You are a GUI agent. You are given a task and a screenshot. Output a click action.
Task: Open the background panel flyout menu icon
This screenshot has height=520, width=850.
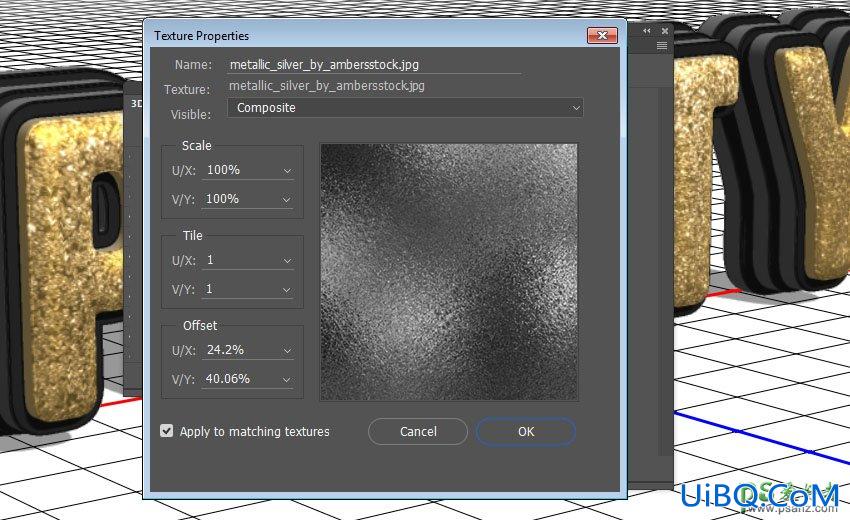(x=662, y=46)
